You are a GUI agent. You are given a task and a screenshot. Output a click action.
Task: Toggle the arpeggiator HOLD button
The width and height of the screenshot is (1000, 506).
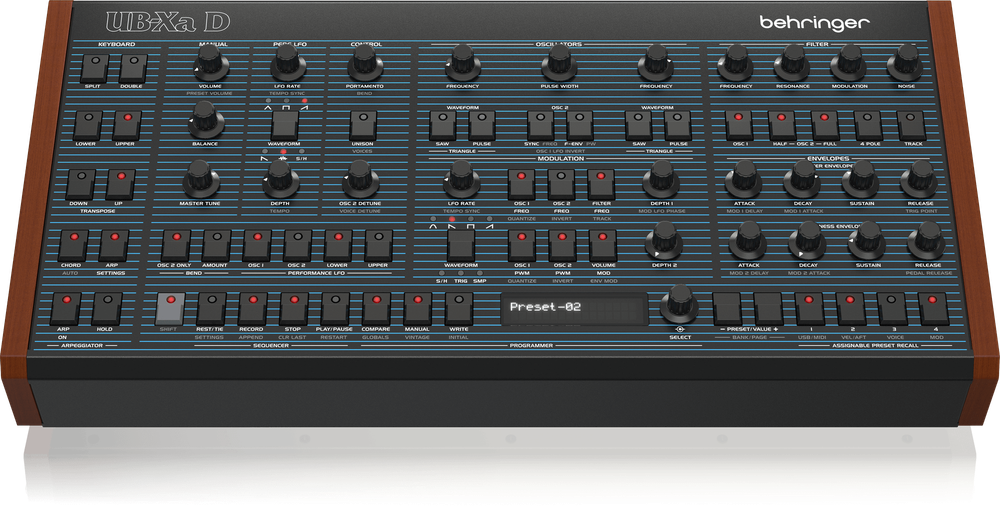[x=107, y=308]
